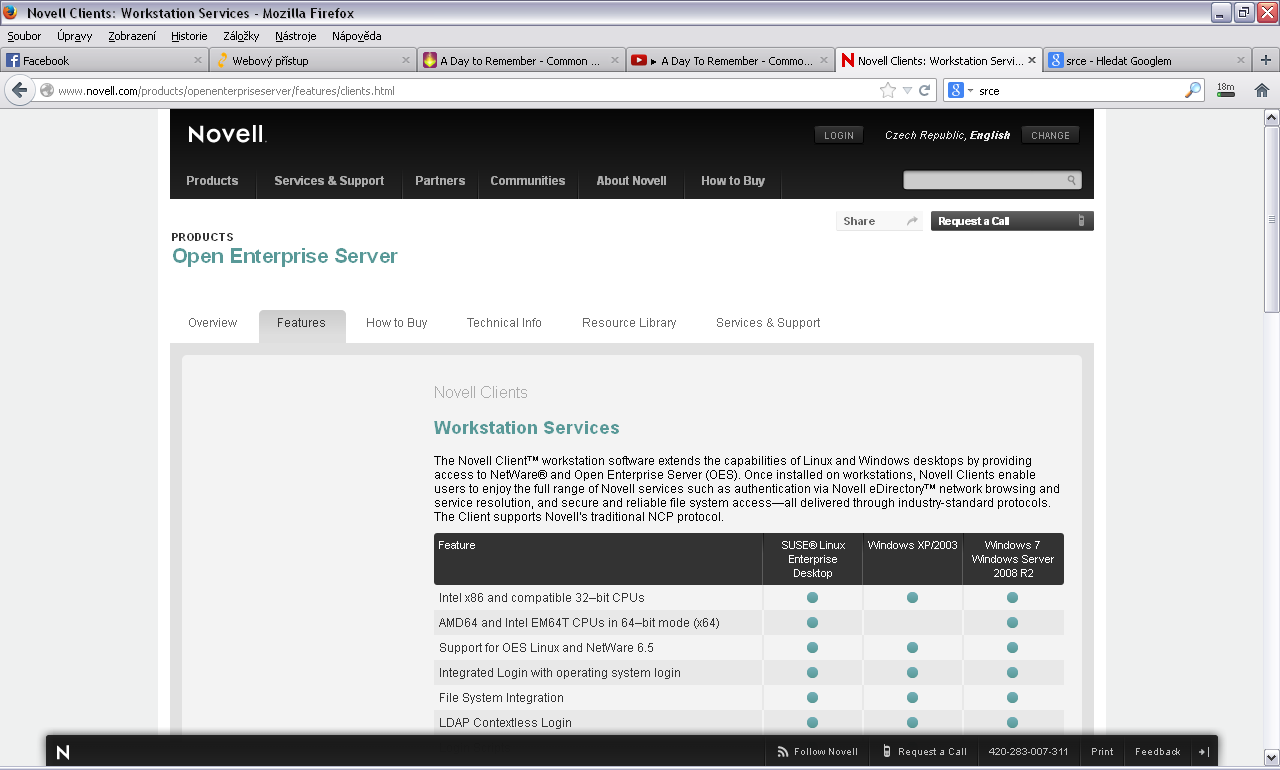Click Follow Novell in the bottom bar
1280x770 pixels.
click(x=818, y=752)
